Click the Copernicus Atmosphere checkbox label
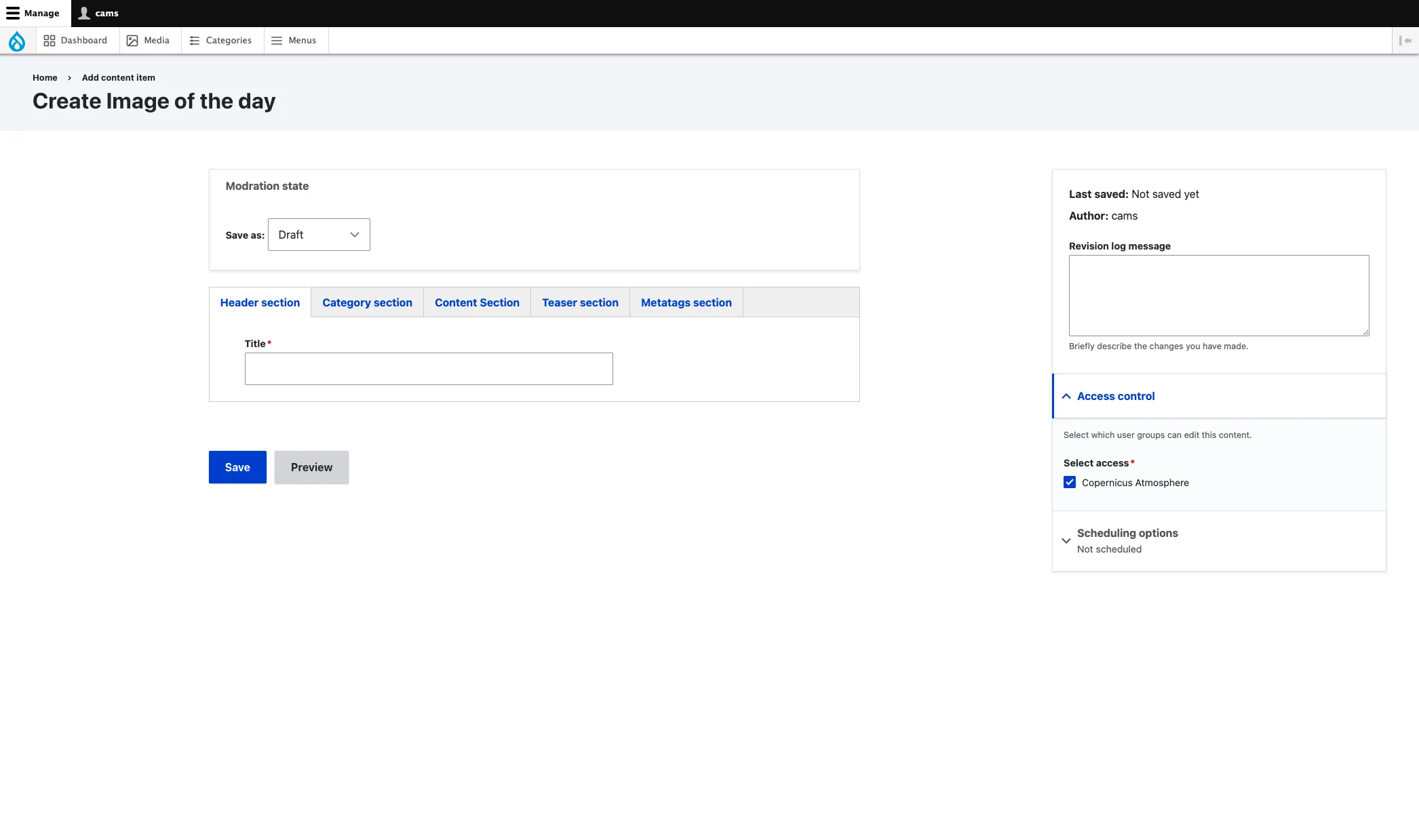This screenshot has height=840, width=1419. click(x=1135, y=483)
